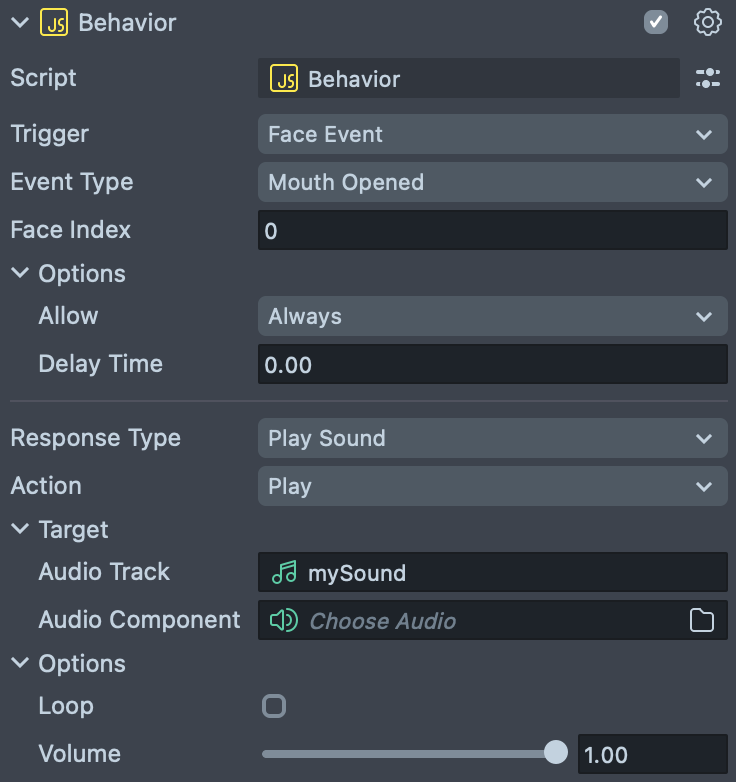This screenshot has width=736, height=782.
Task: Open the Allow dropdown set to Always
Action: click(492, 316)
